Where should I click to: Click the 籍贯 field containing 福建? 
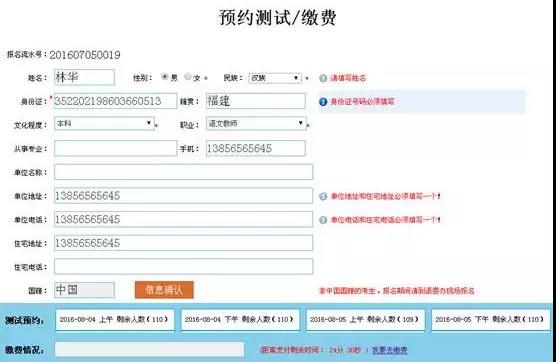[256, 101]
